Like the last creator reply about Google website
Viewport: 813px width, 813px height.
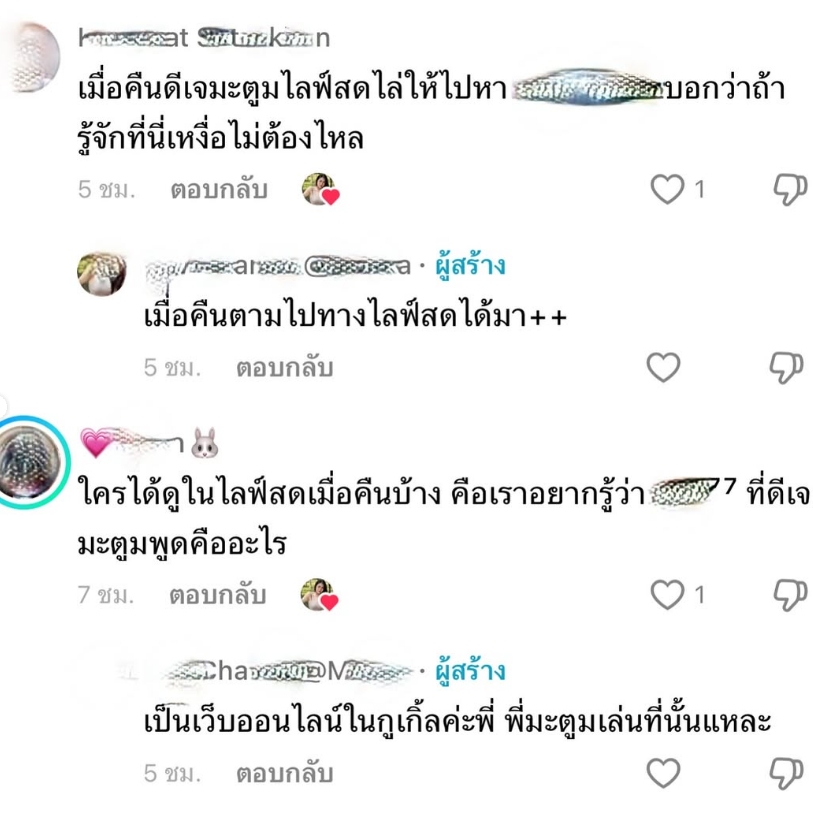tap(664, 773)
